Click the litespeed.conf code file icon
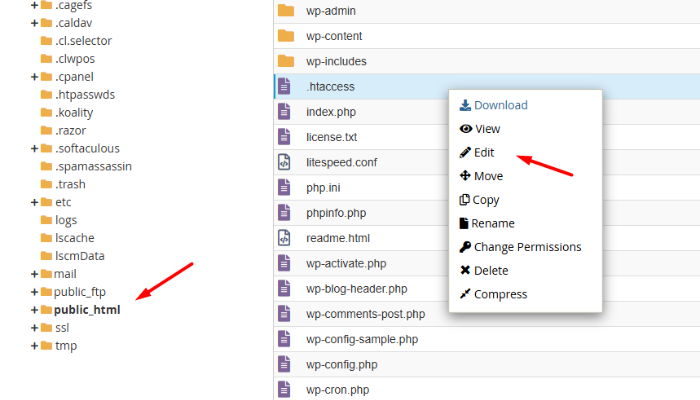This screenshot has height=400, width=700. pos(285,162)
